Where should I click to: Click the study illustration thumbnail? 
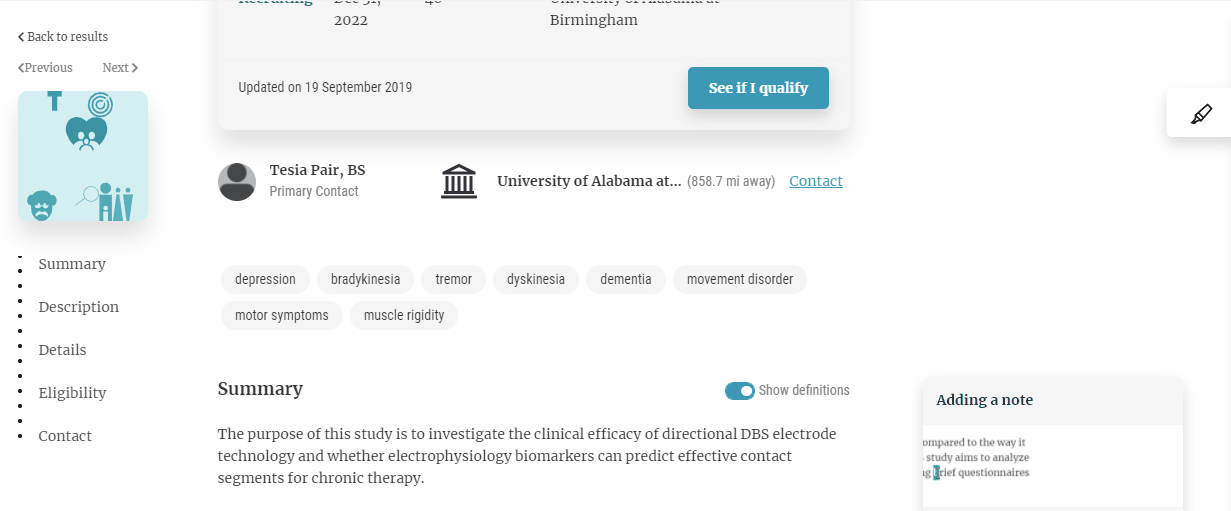83,156
